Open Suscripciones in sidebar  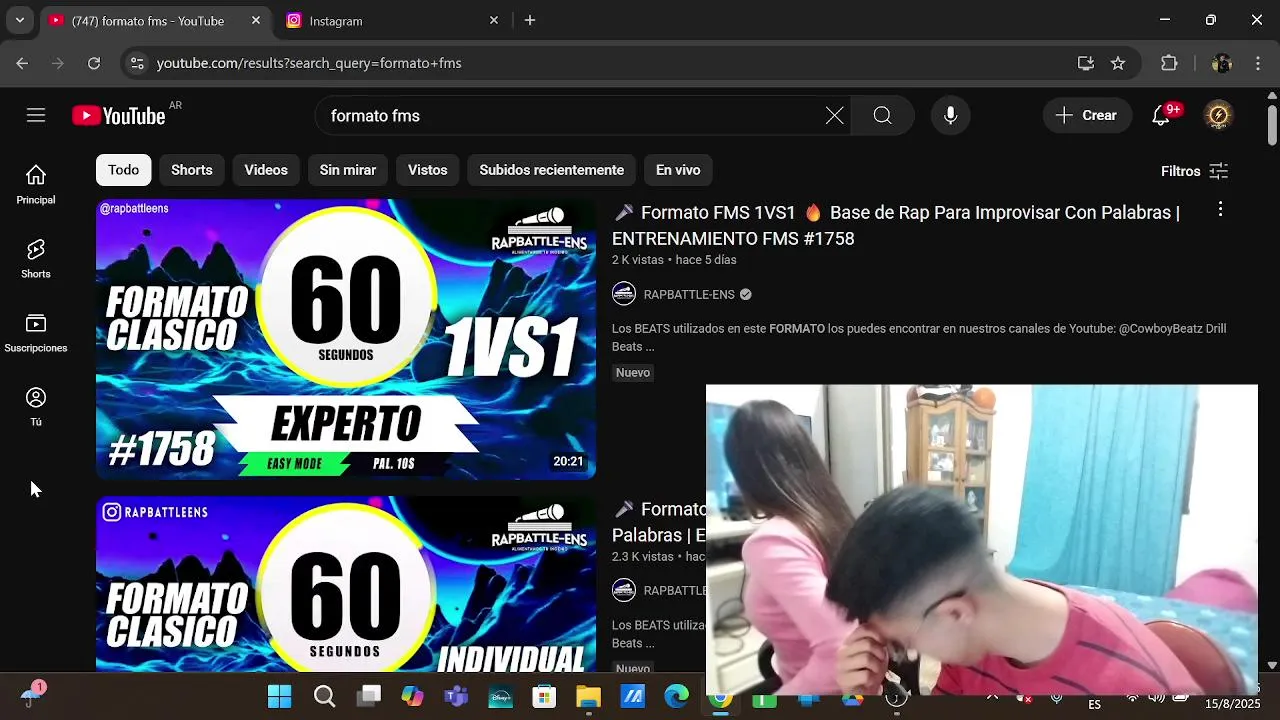click(36, 333)
